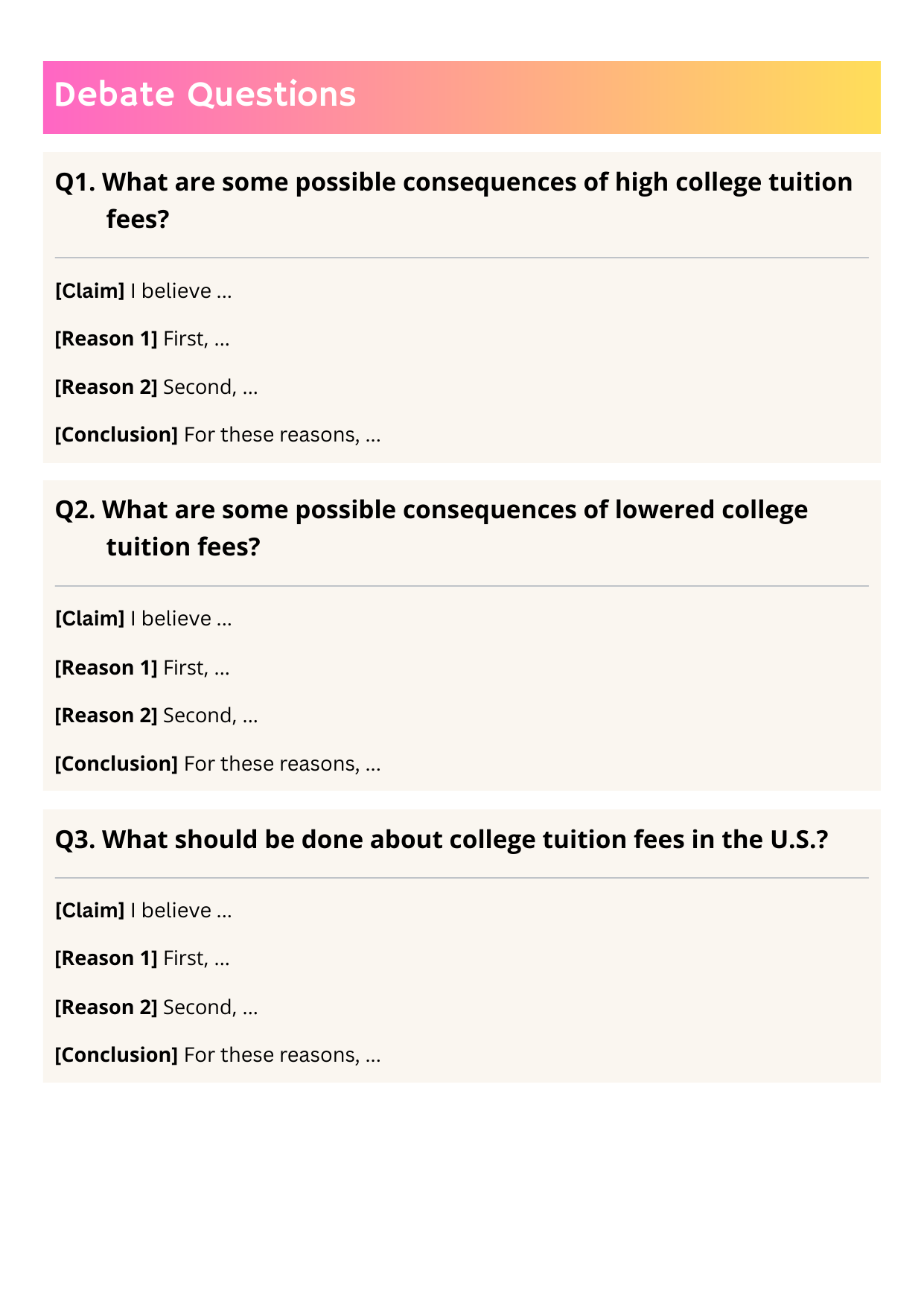Click Reason 2 line under Q1
This screenshot has width=924, height=1306.
tap(156, 387)
